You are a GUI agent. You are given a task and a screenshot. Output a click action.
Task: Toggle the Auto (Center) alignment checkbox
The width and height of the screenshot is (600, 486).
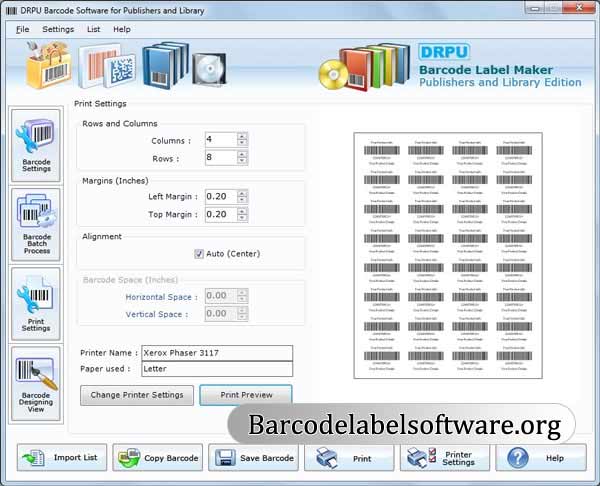[199, 254]
